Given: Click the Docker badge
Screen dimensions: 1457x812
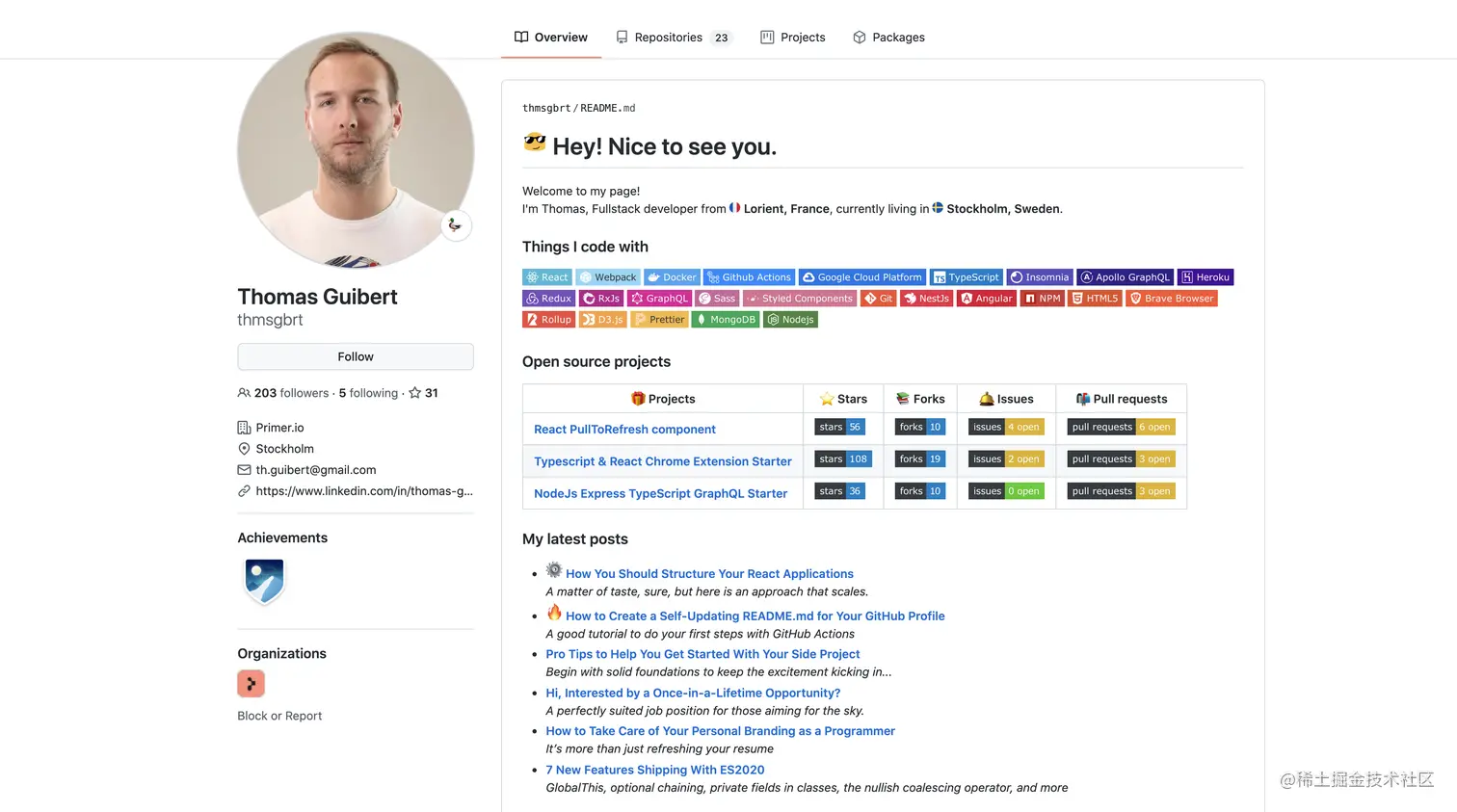Looking at the screenshot, I should tap(672, 277).
